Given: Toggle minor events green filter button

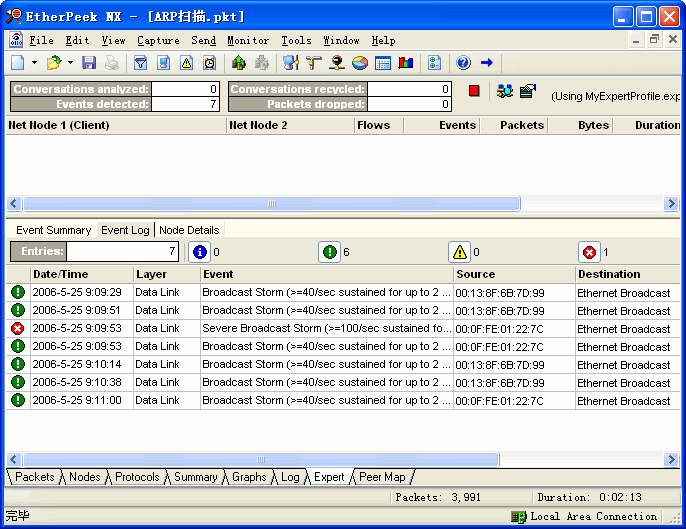Looking at the screenshot, I should click(x=329, y=252).
